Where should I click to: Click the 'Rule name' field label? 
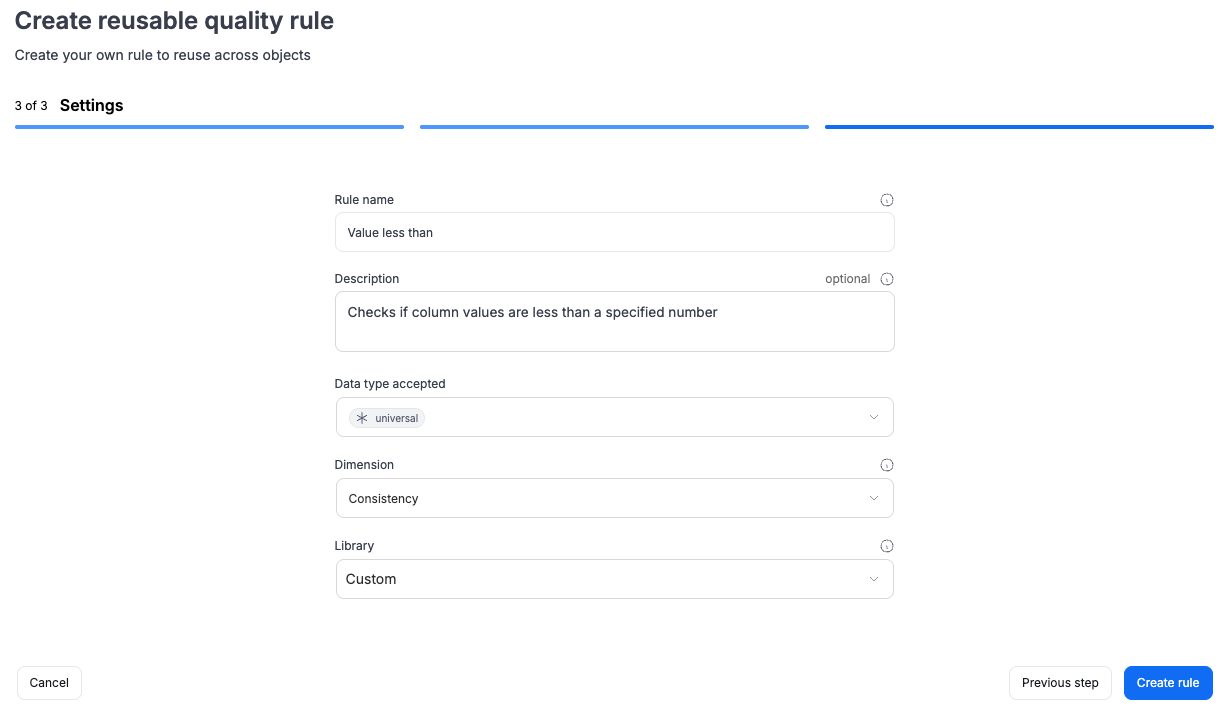[x=364, y=200]
